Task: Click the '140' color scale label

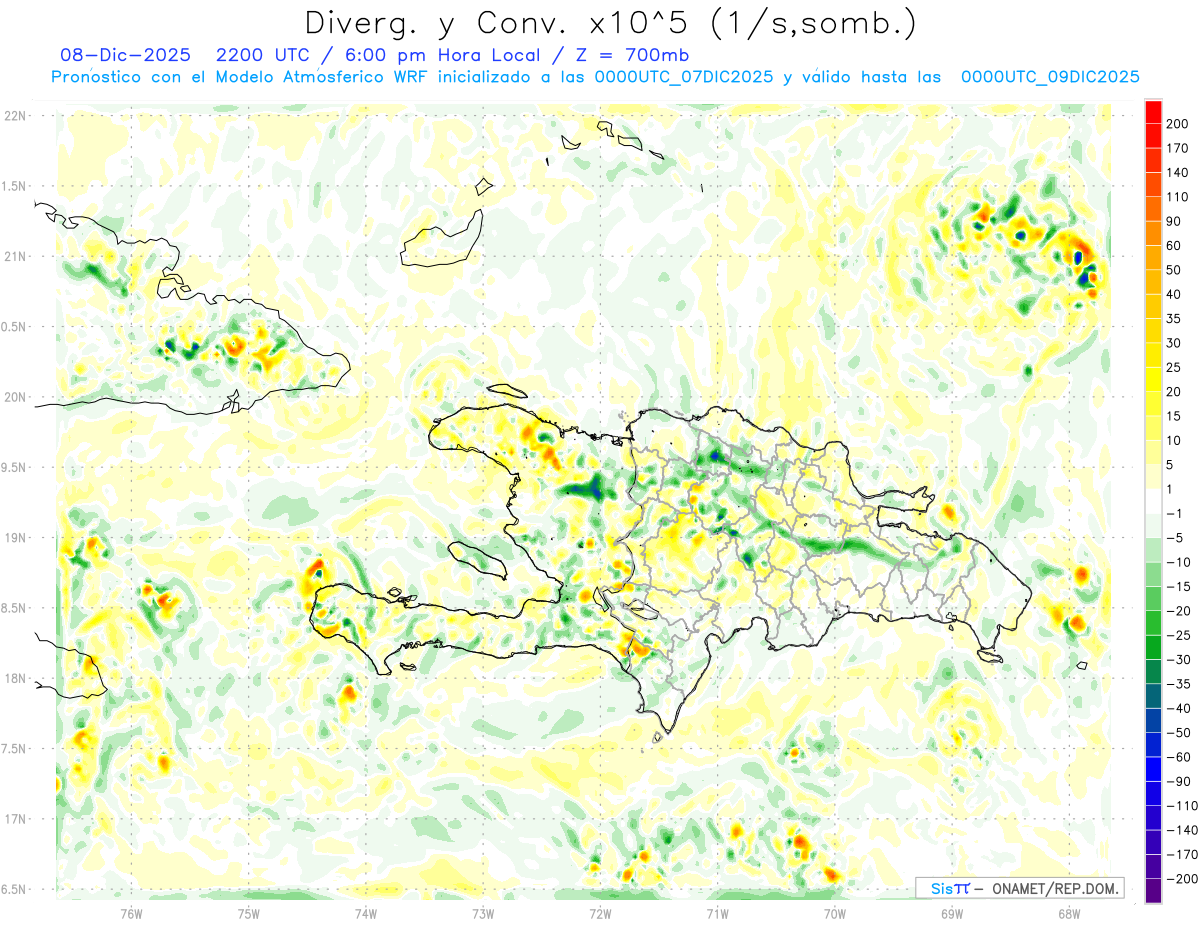Action: [x=1177, y=173]
